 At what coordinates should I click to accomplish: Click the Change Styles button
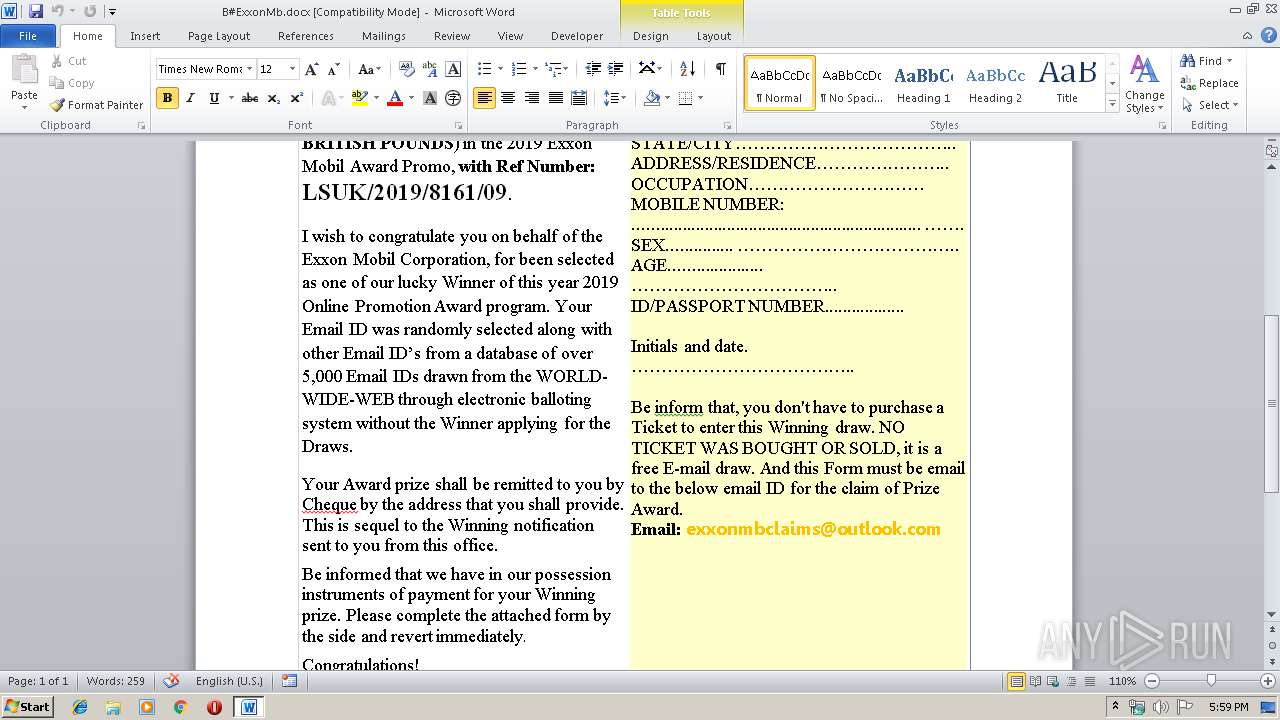tap(1144, 84)
